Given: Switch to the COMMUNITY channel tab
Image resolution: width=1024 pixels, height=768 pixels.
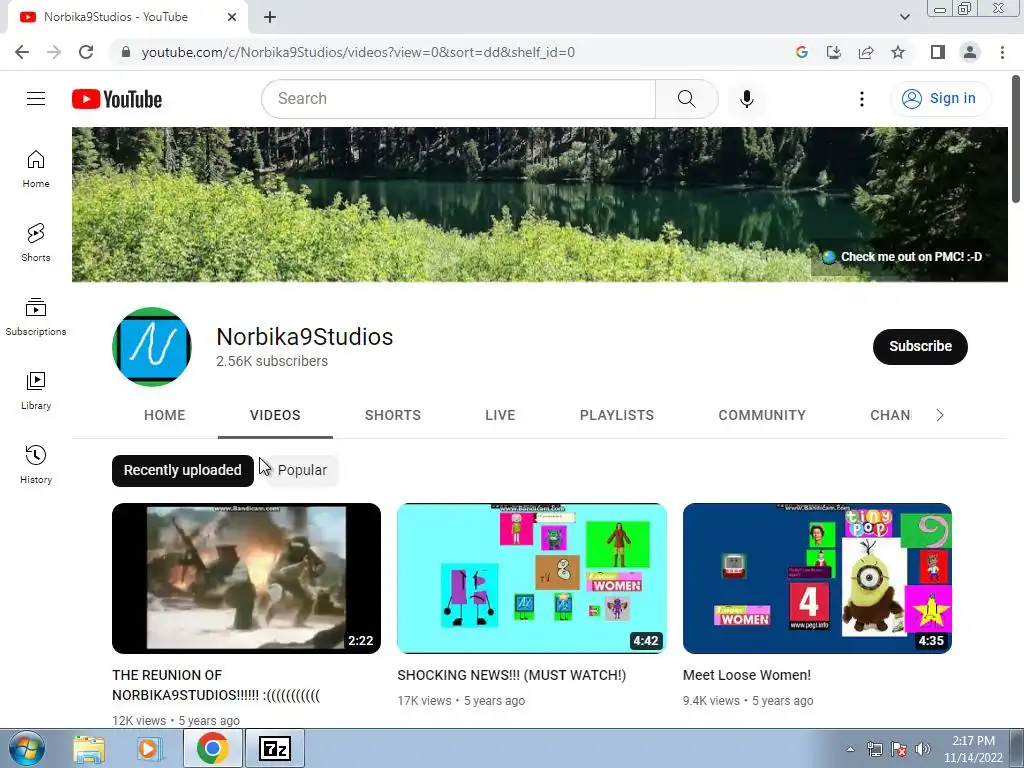Looking at the screenshot, I should [762, 415].
